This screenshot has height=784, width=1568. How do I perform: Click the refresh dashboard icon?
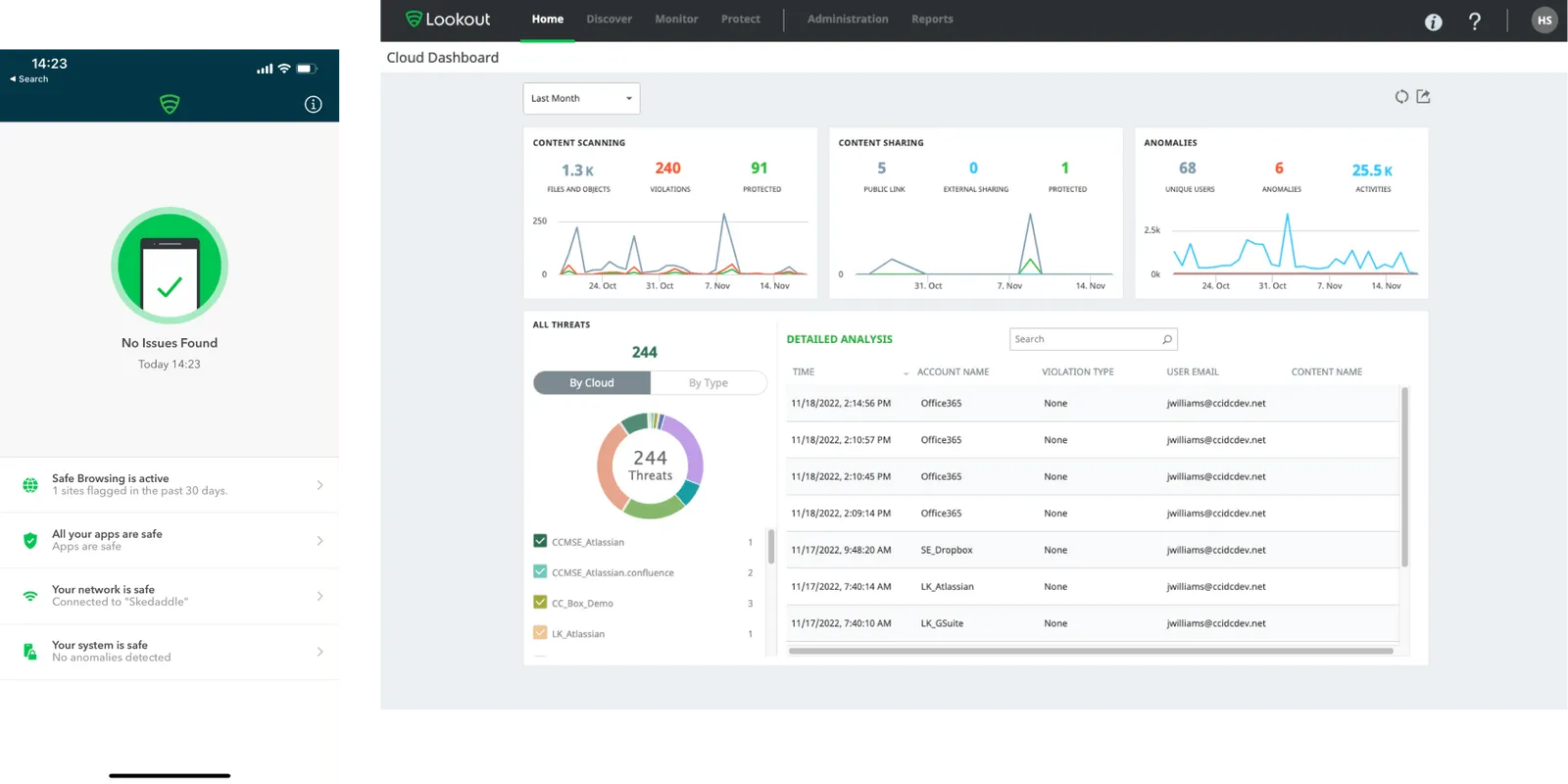click(x=1401, y=96)
